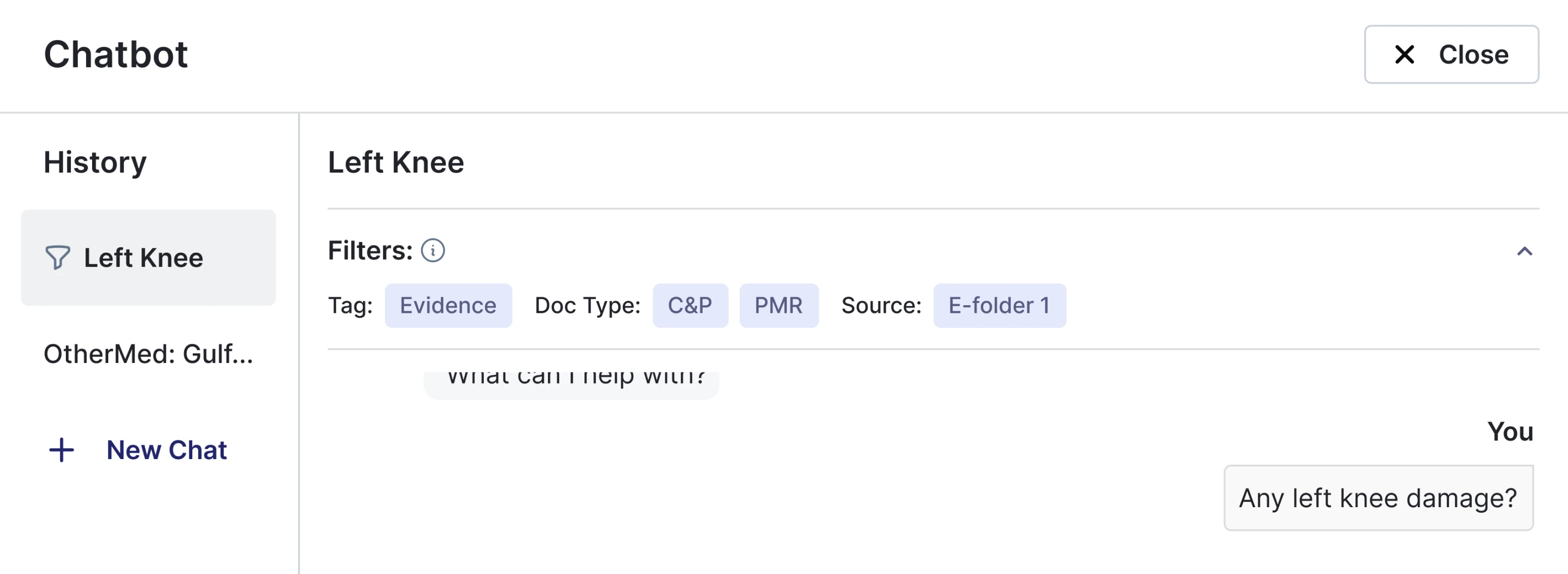Remove the Evidence tag filter chip
1568x574 pixels.
pyautogui.click(x=448, y=306)
